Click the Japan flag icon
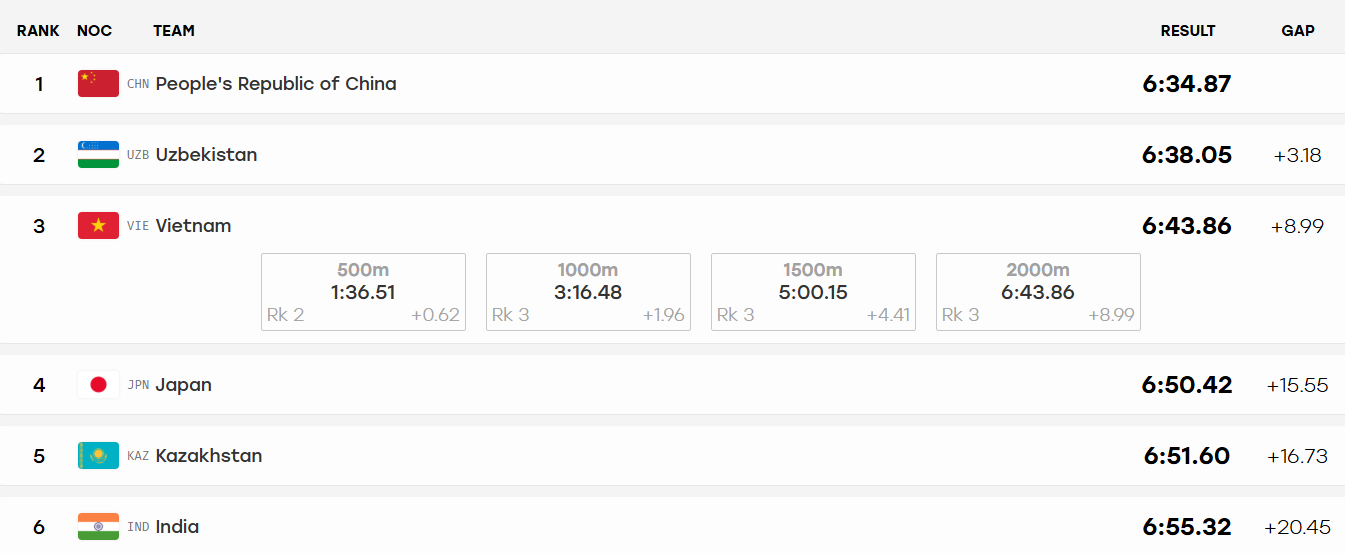Screen dimensions: 1345x553 click(98, 385)
